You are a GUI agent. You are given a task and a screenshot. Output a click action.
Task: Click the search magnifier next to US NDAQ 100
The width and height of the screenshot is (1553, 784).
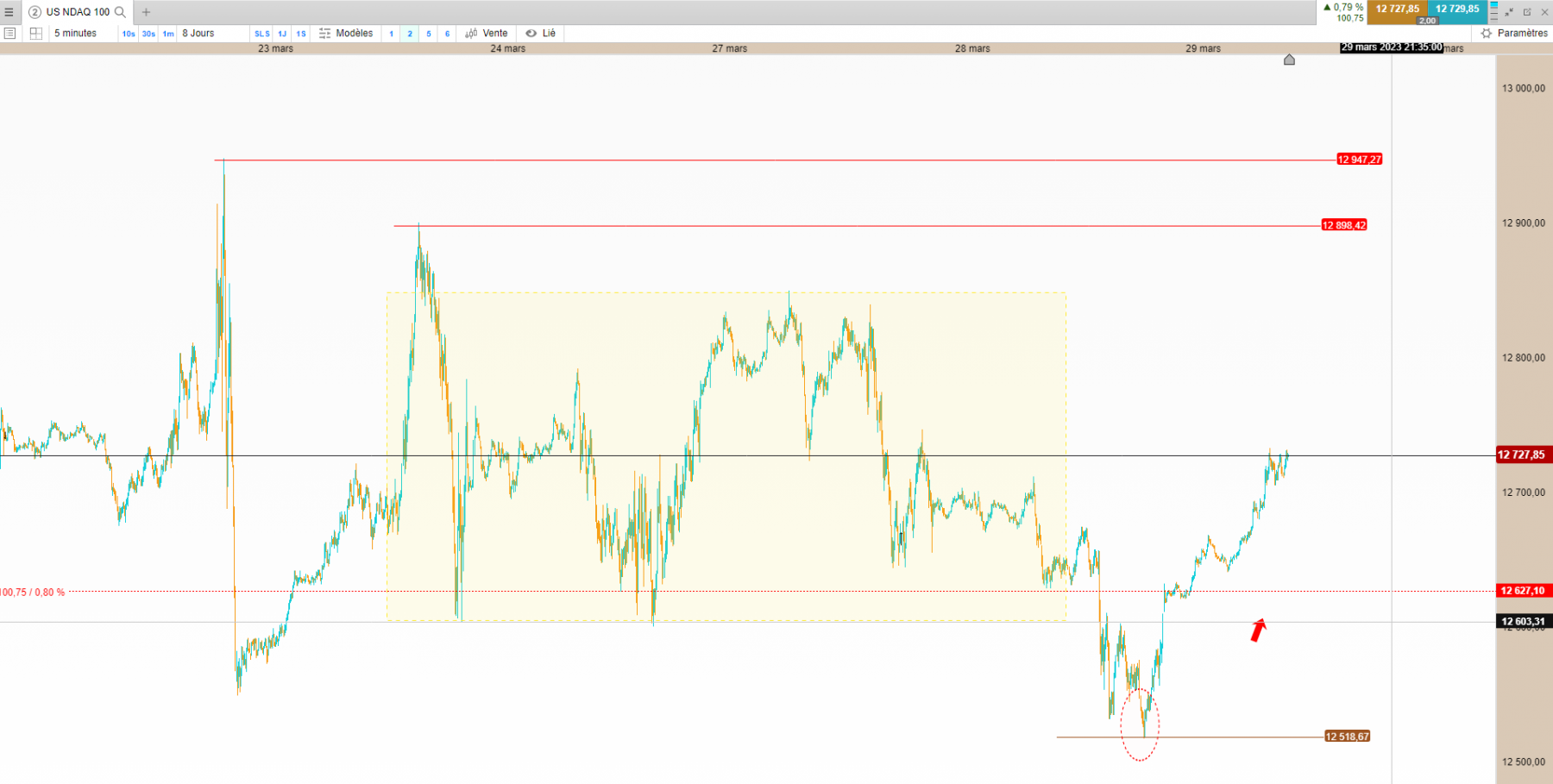click(121, 12)
